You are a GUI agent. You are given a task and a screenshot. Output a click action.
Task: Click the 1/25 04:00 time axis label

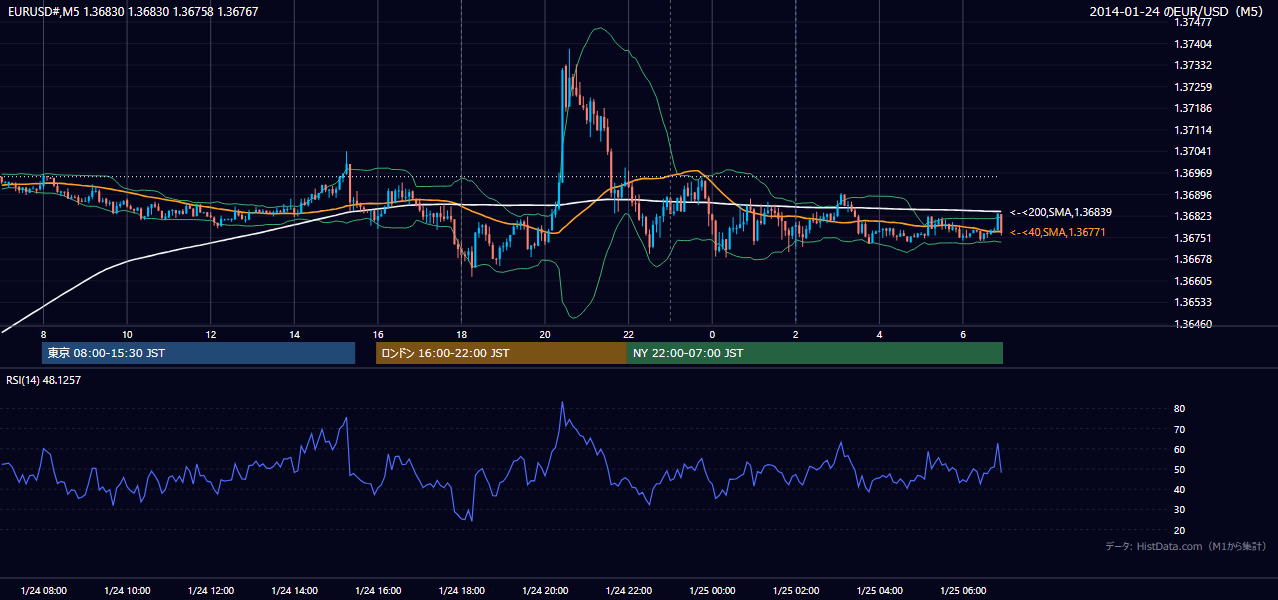click(880, 591)
